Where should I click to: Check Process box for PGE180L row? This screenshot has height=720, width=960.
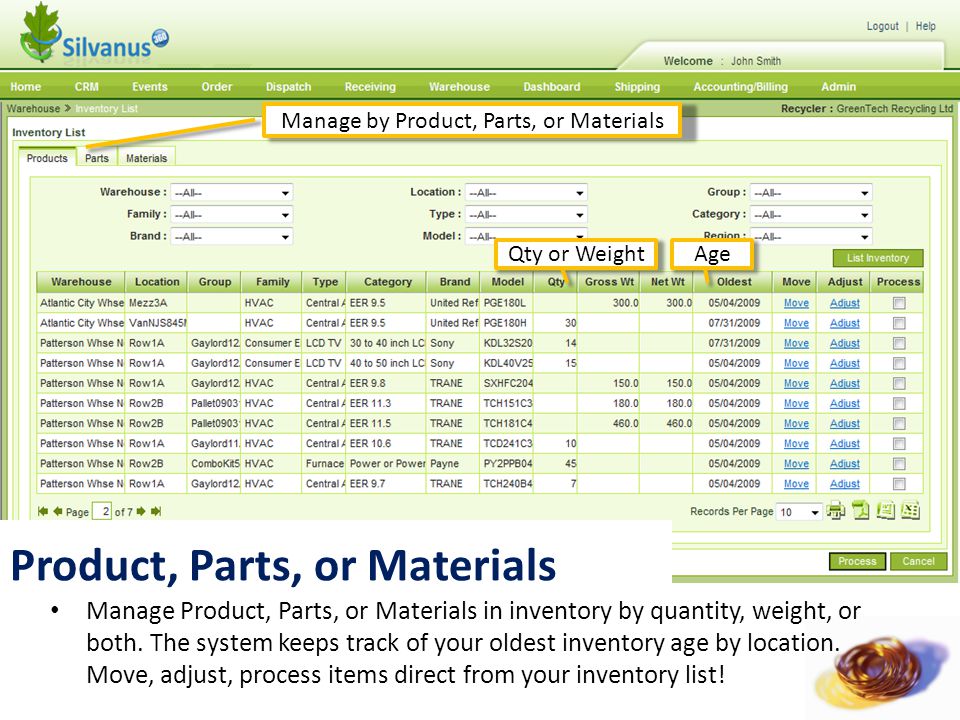coord(899,303)
